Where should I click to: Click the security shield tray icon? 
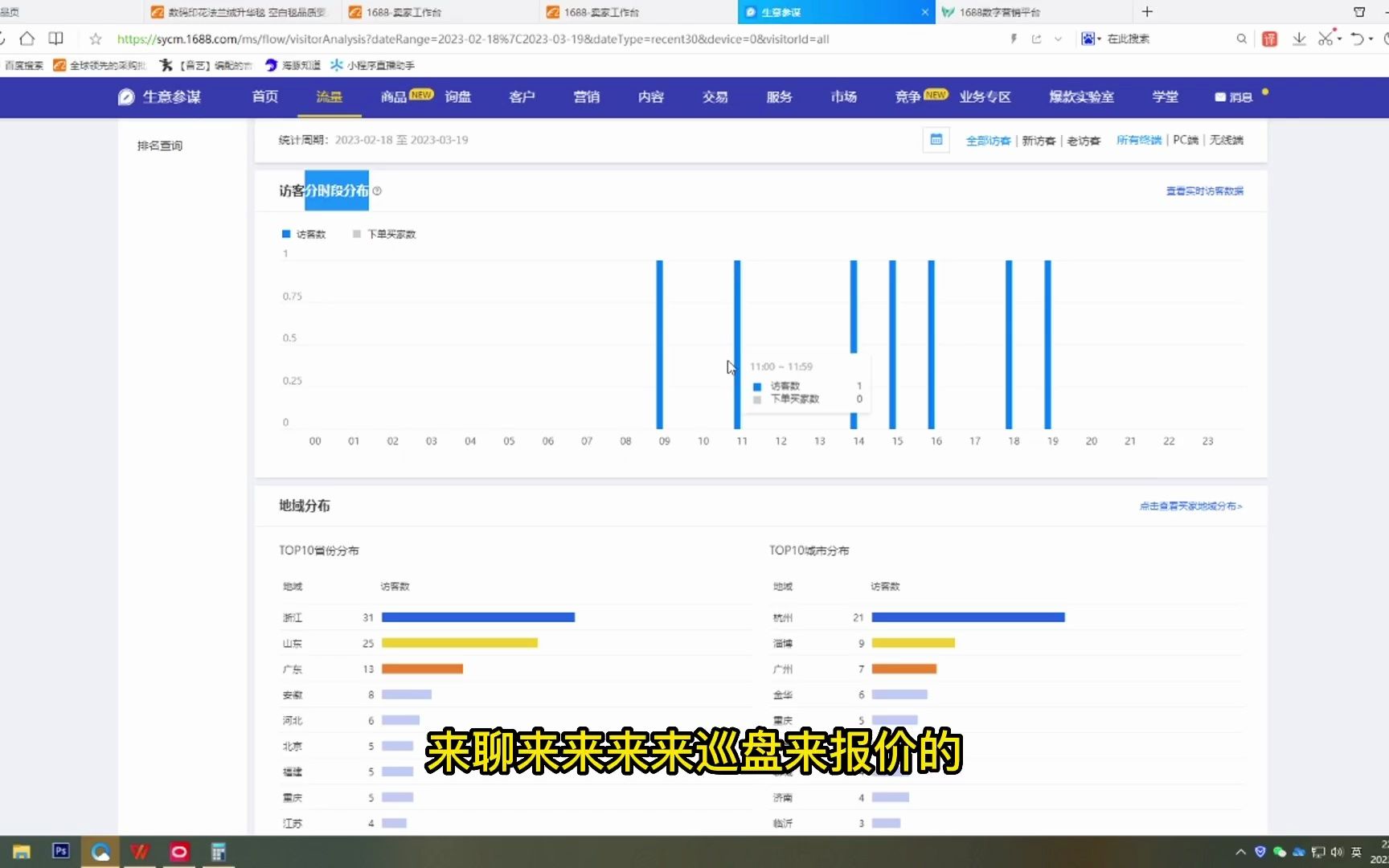click(1260, 852)
